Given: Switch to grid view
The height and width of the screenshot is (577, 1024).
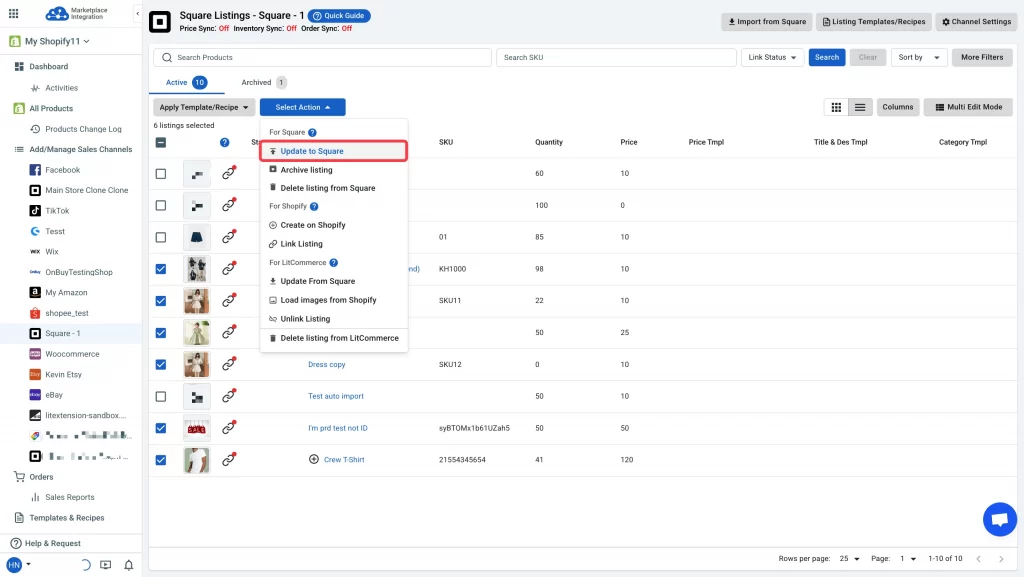Looking at the screenshot, I should click(x=836, y=107).
